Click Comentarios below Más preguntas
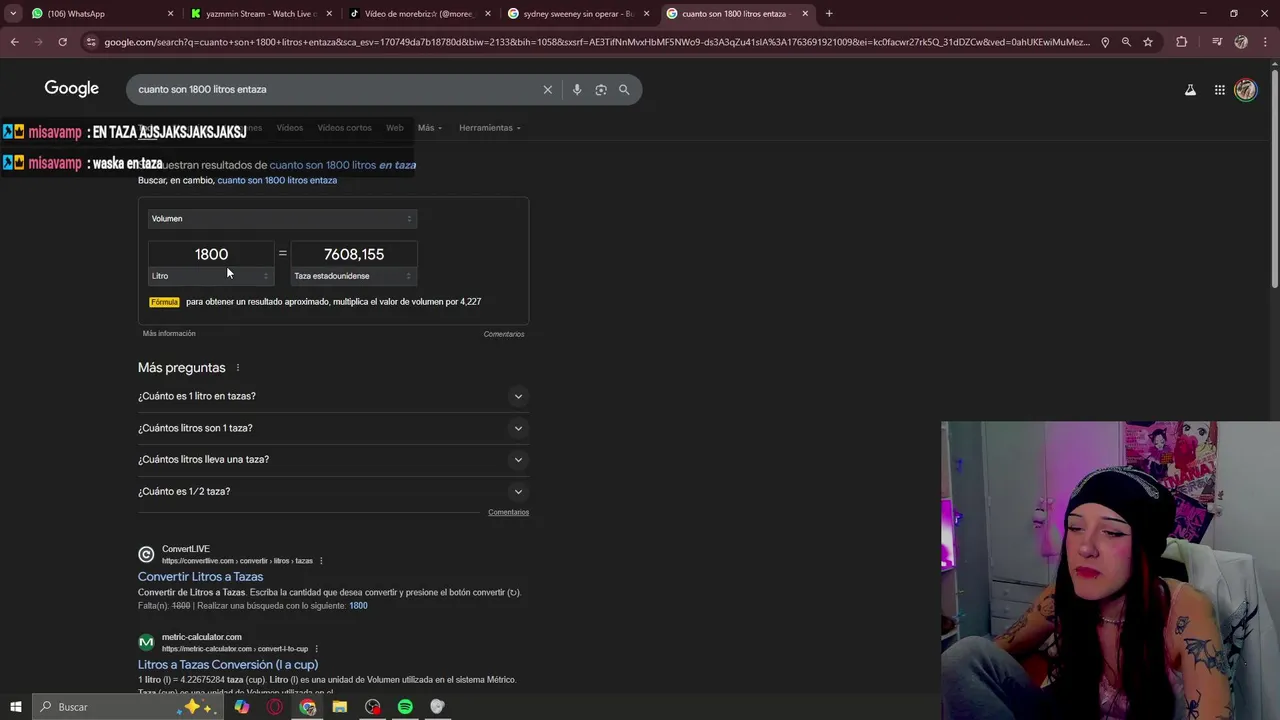The width and height of the screenshot is (1280, 720). click(x=508, y=512)
